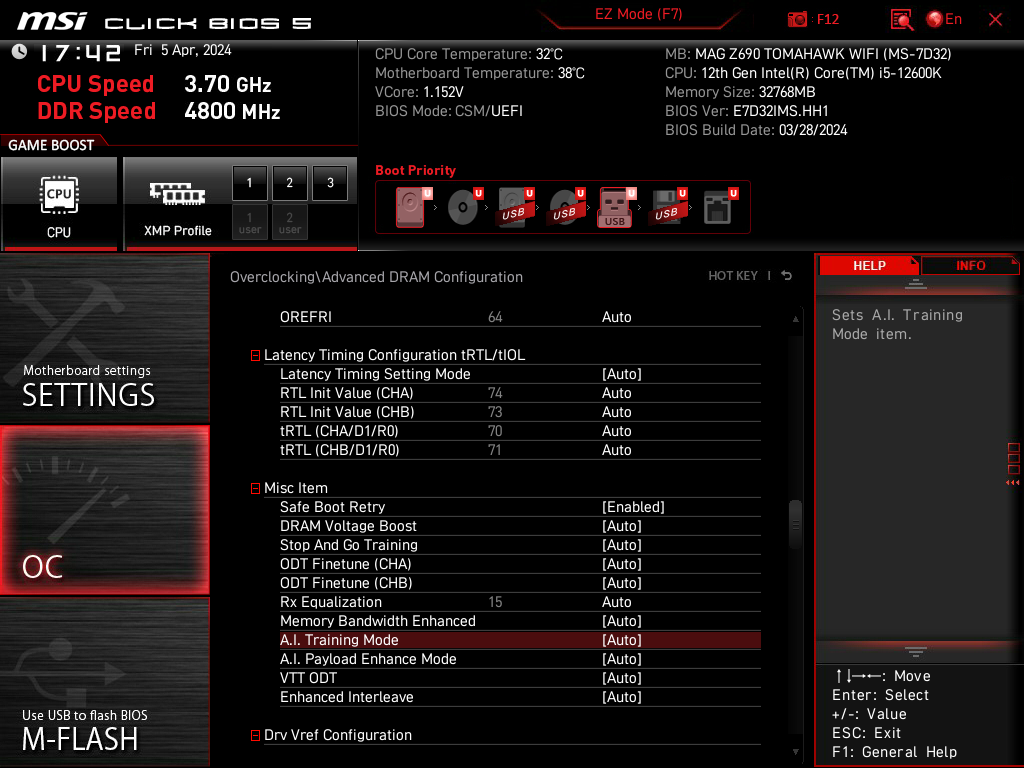Change language with the En globe icon
The image size is (1024, 768).
pyautogui.click(x=944, y=20)
